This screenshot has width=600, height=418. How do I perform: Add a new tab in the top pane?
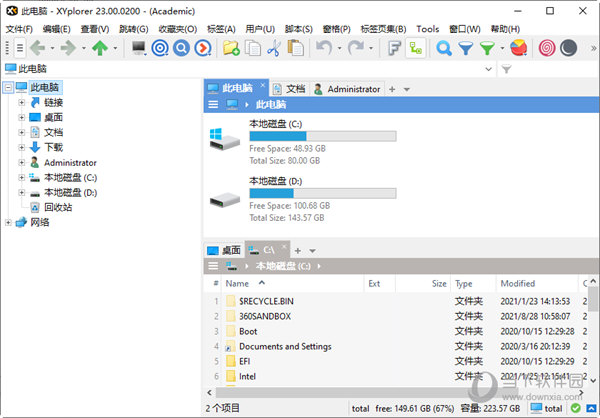392,90
